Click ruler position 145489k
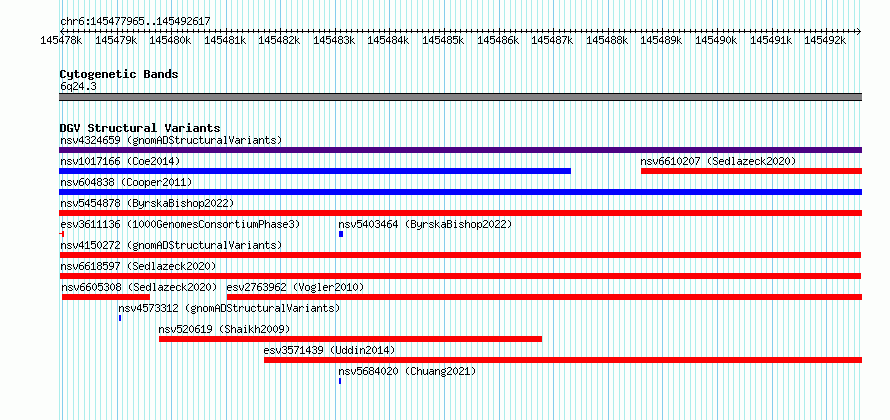 tap(662, 40)
